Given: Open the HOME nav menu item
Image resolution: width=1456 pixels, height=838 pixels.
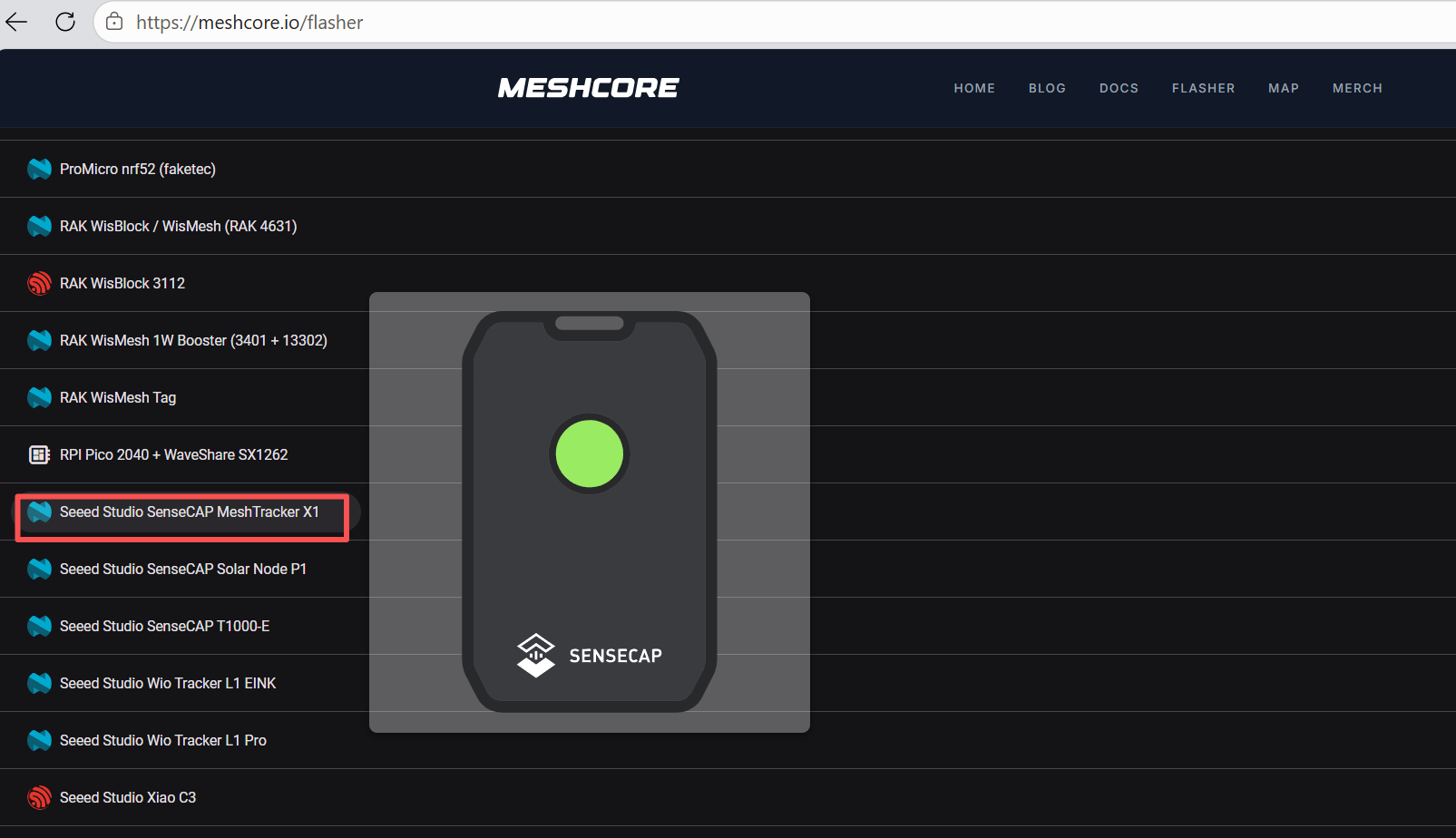Looking at the screenshot, I should pos(974,88).
